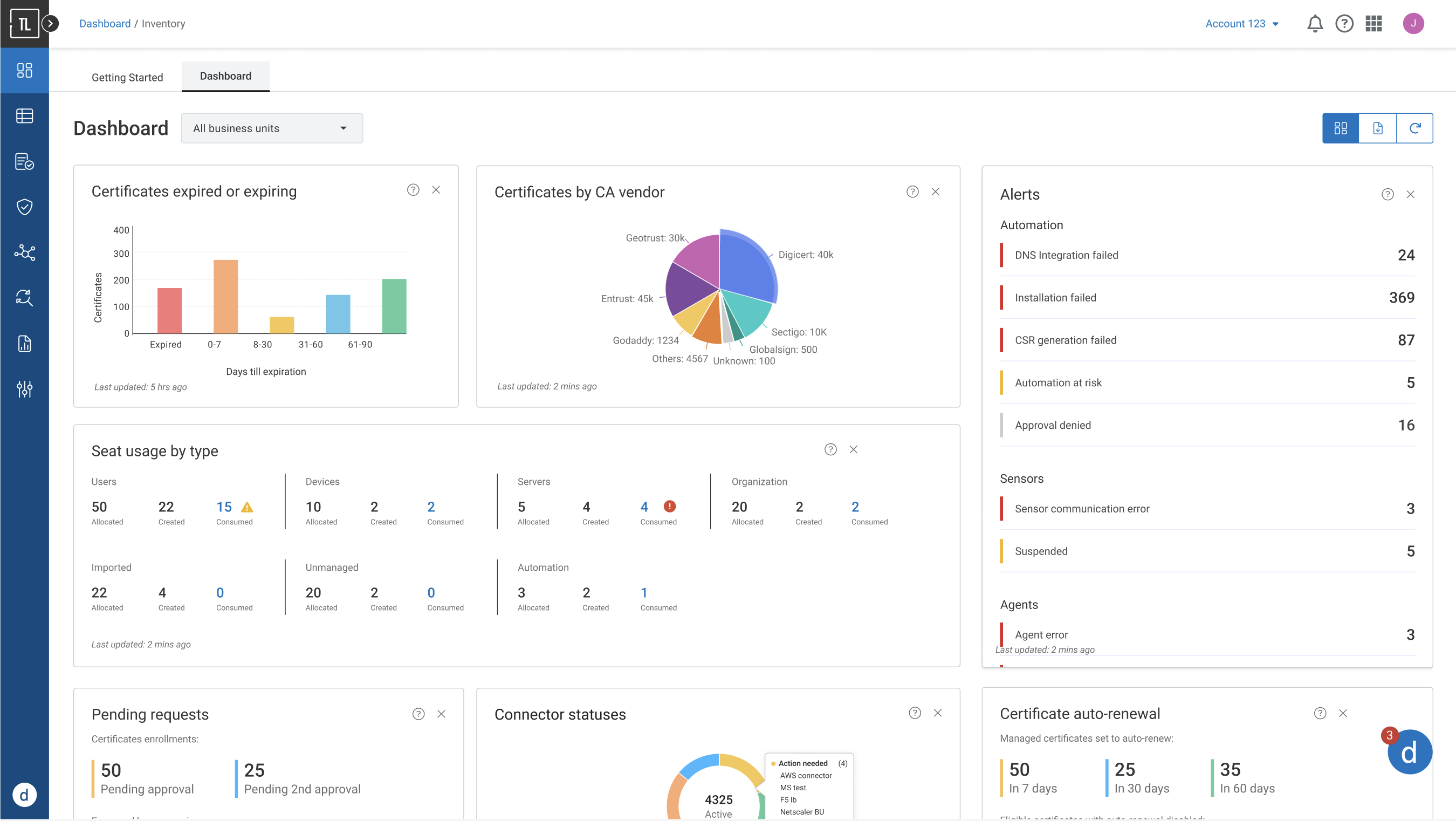Select the Dashboard tab

click(225, 77)
